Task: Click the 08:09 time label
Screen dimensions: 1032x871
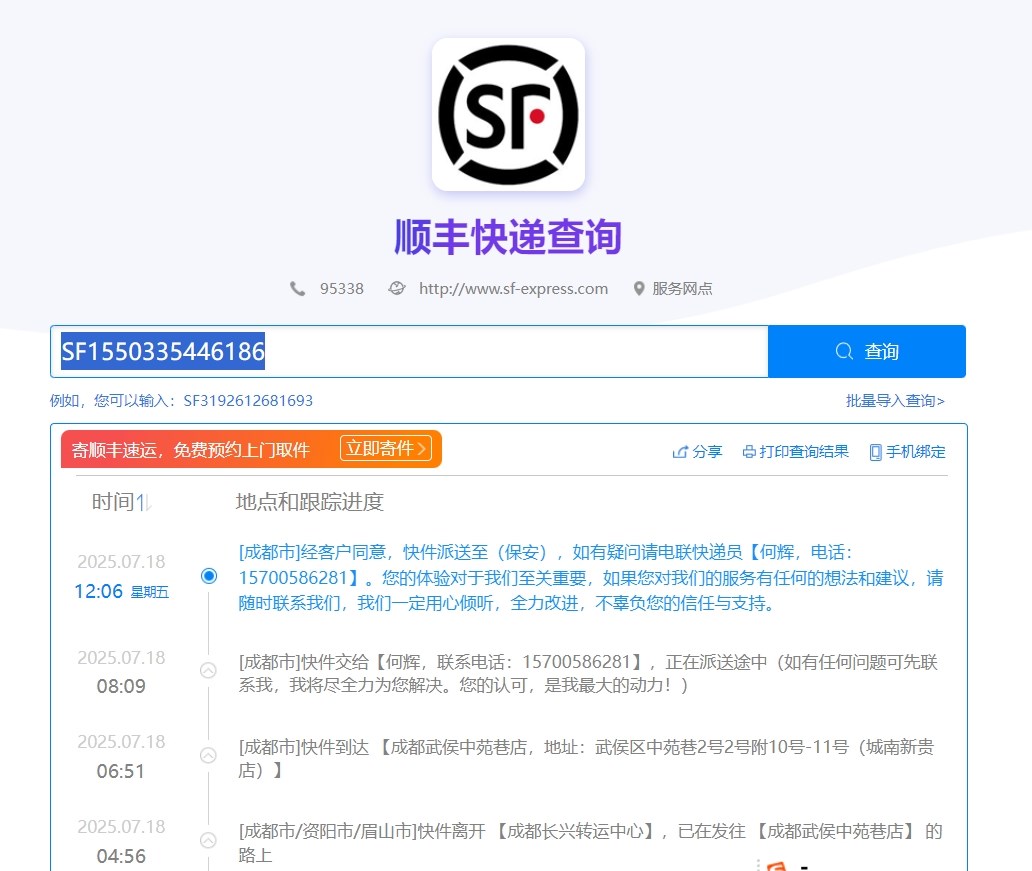Action: tap(121, 686)
